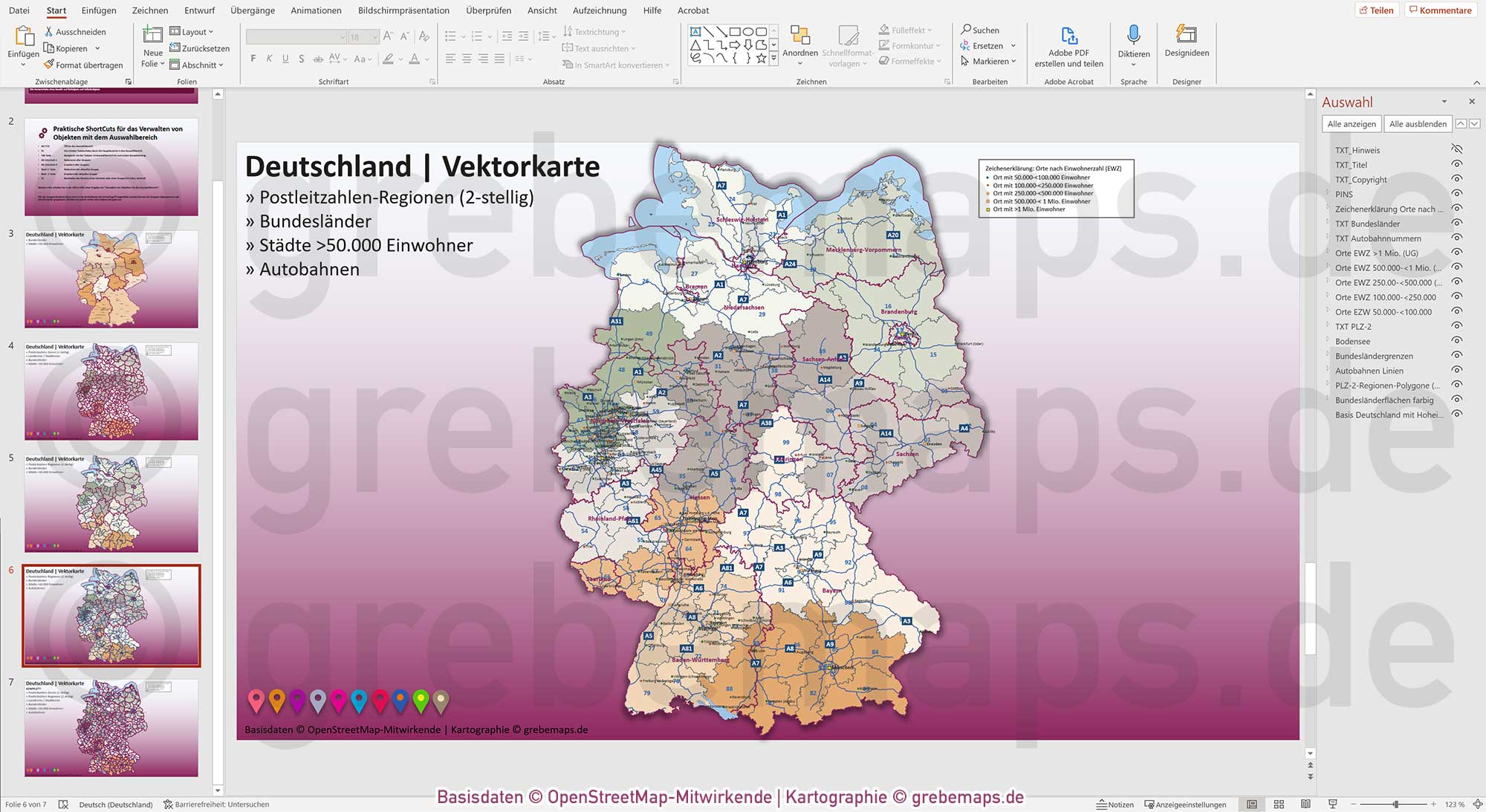Switch to the Animationen ribbon tab
This screenshot has width=1486, height=812.
pos(316,10)
